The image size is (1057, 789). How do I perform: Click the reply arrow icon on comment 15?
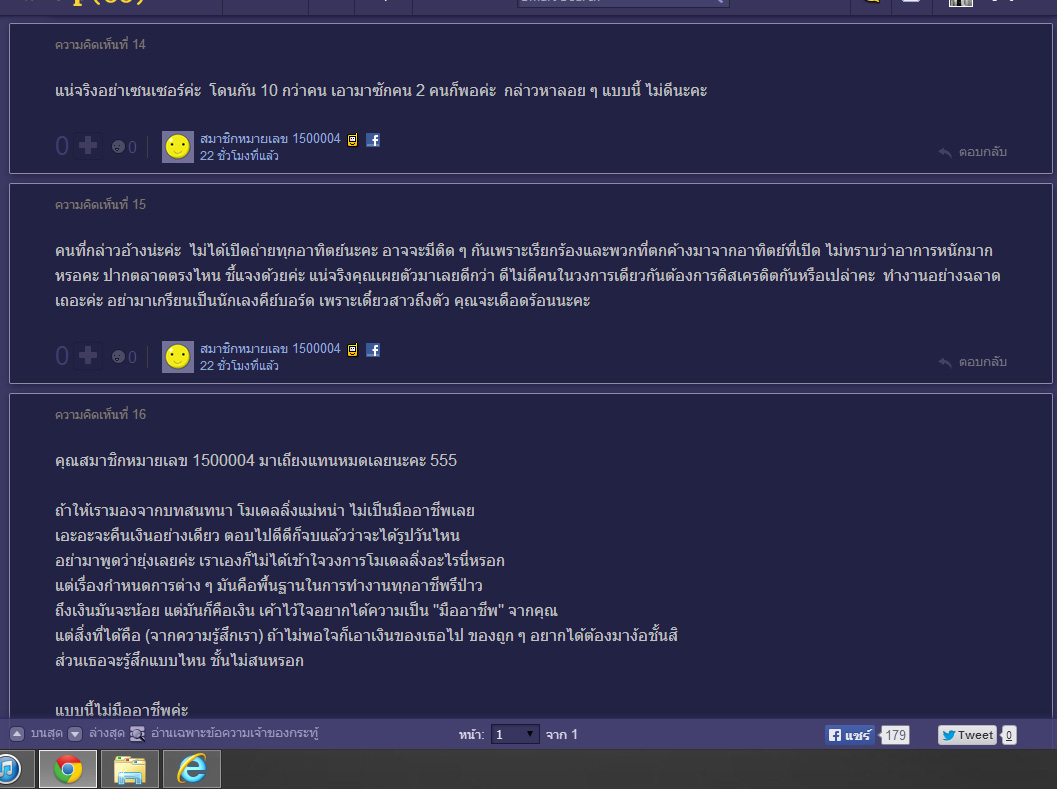[x=945, y=362]
